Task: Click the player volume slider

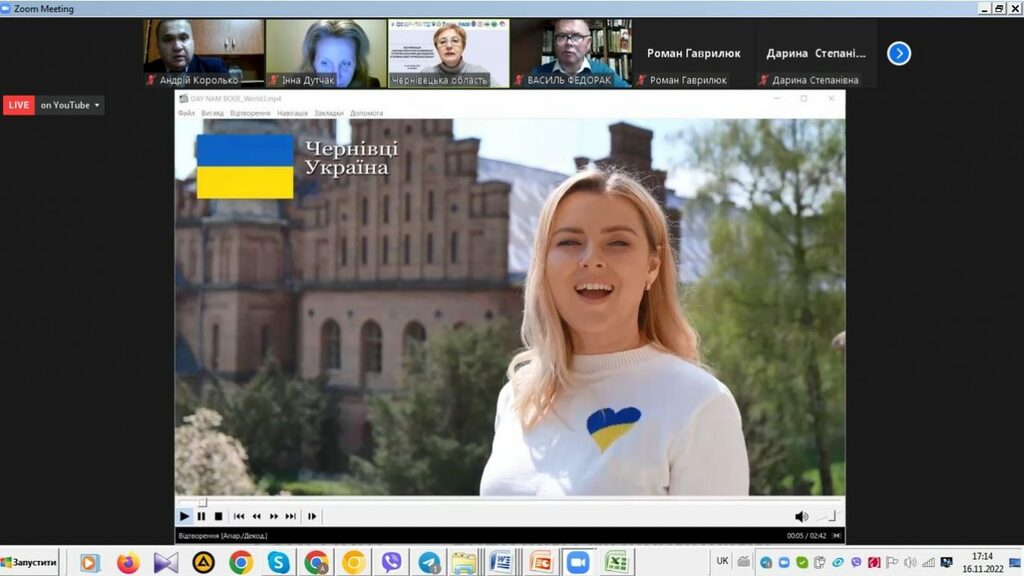Action: click(828, 516)
